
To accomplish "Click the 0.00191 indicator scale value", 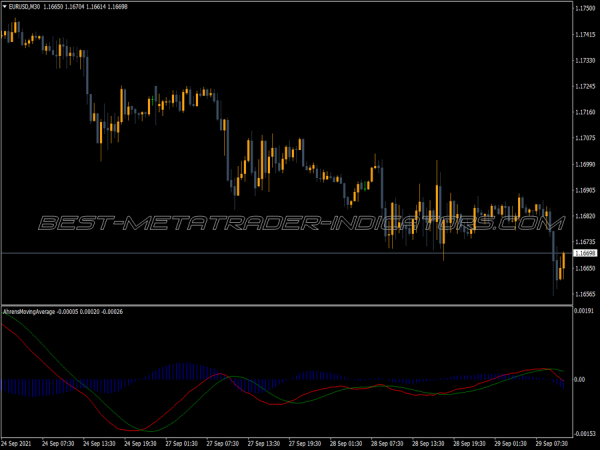I will coord(584,311).
